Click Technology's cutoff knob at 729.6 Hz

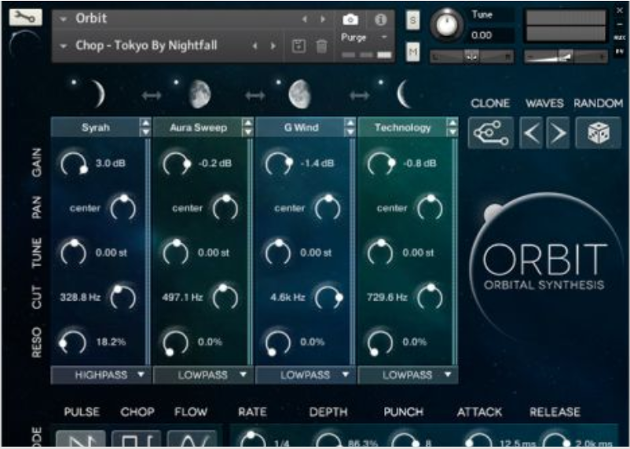430,297
